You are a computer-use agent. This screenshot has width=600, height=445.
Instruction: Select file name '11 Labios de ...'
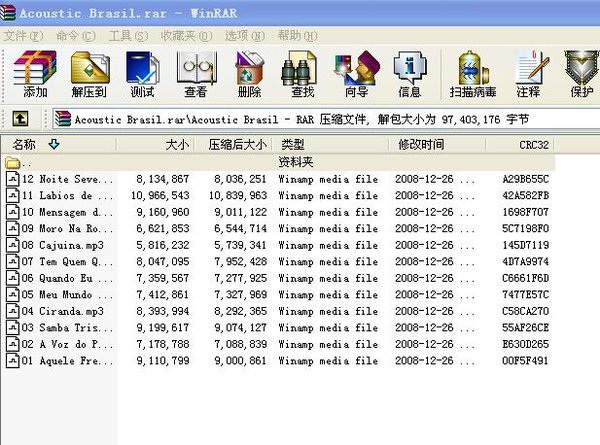pyautogui.click(x=67, y=196)
